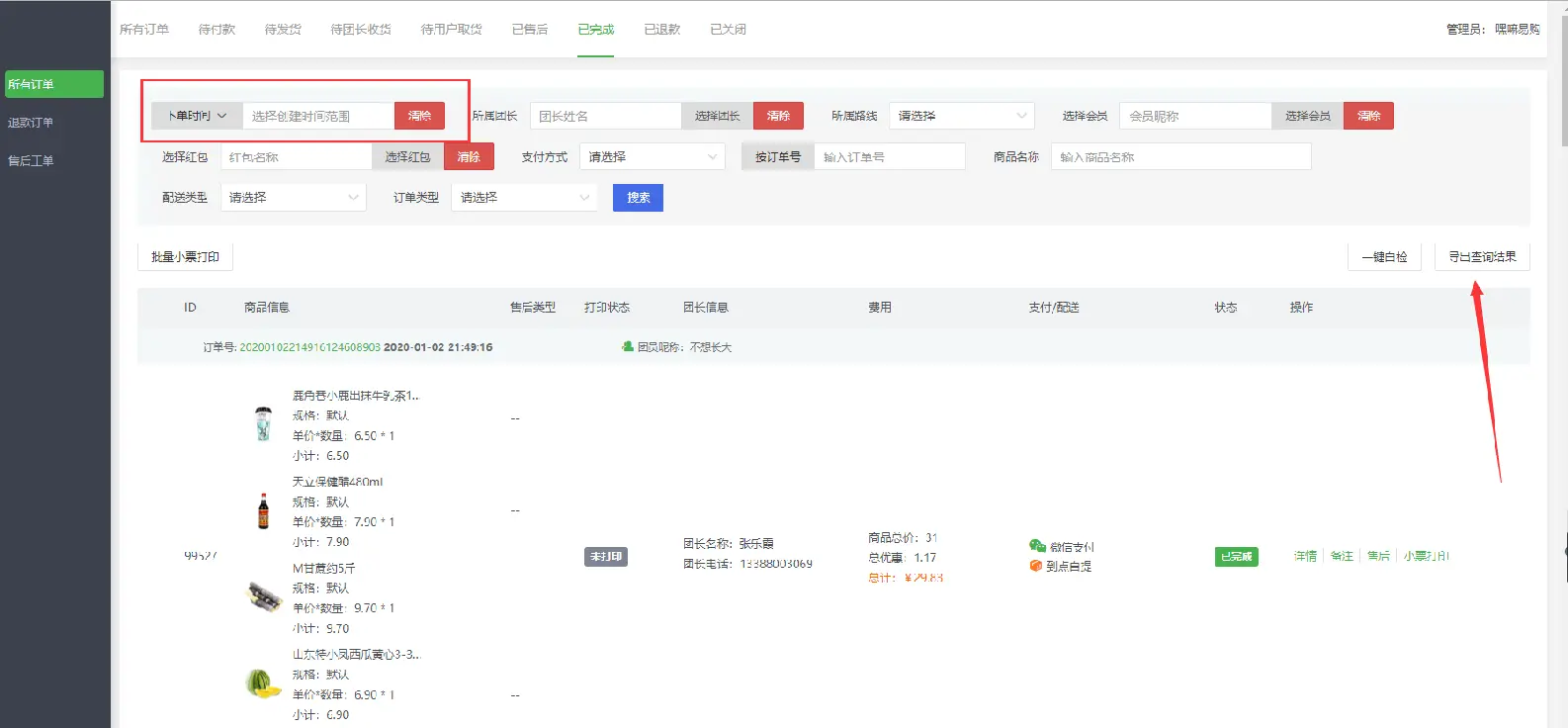This screenshot has width=1568, height=728.
Task: Click the 团长姓名 input field
Action: pos(605,116)
